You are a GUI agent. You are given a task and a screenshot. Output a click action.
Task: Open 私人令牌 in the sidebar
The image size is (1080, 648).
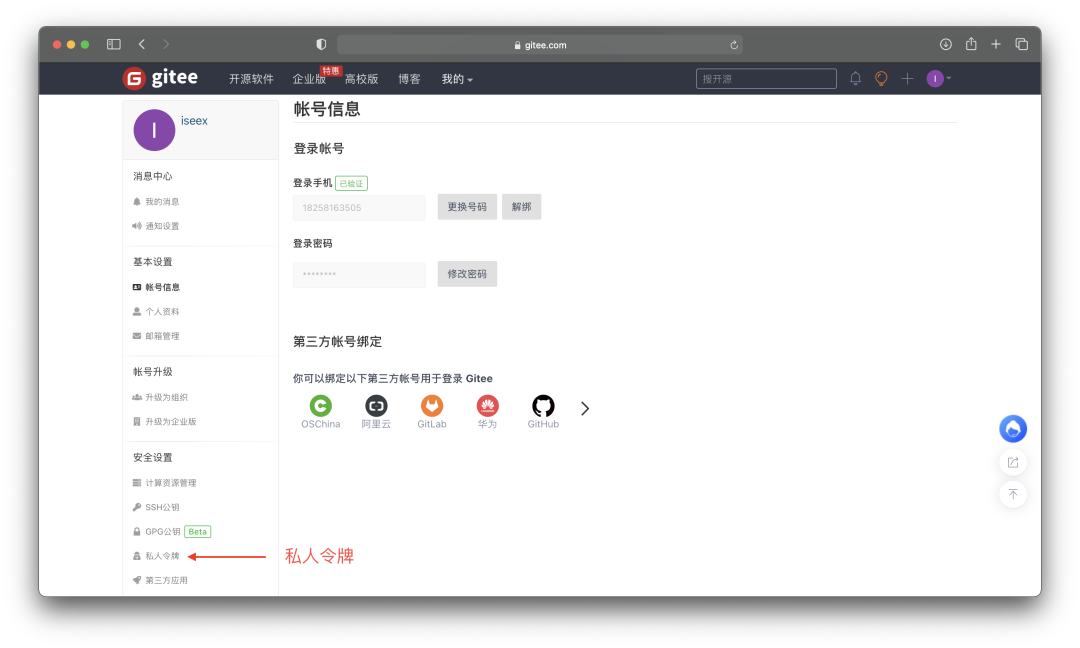(x=163, y=556)
